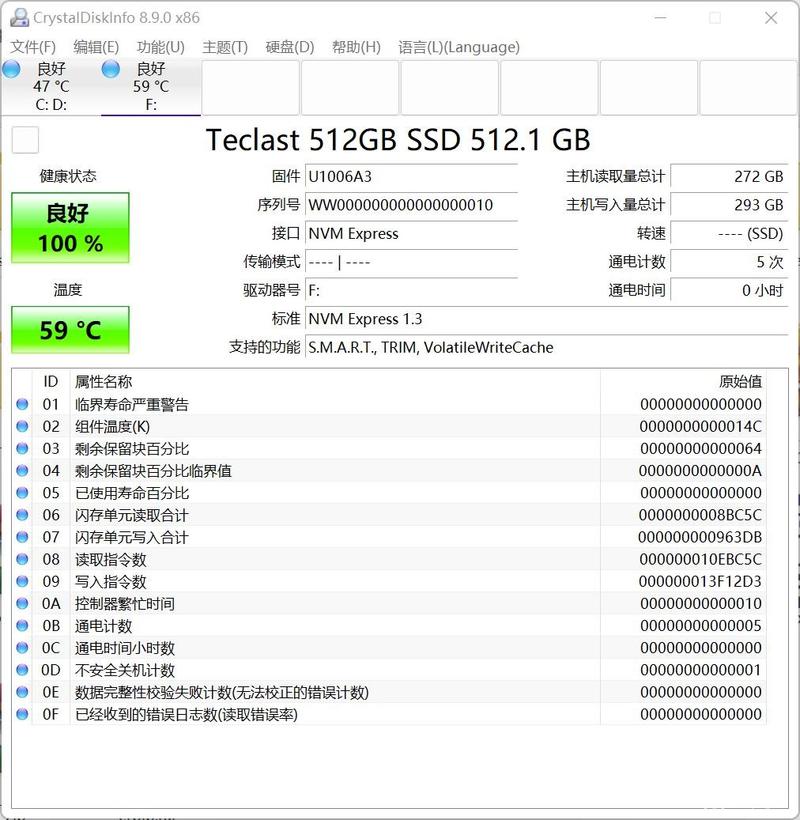This screenshot has width=800, height=820.
Task: Select the 剩余保留块百分比临界值 row
Action: click(x=389, y=471)
